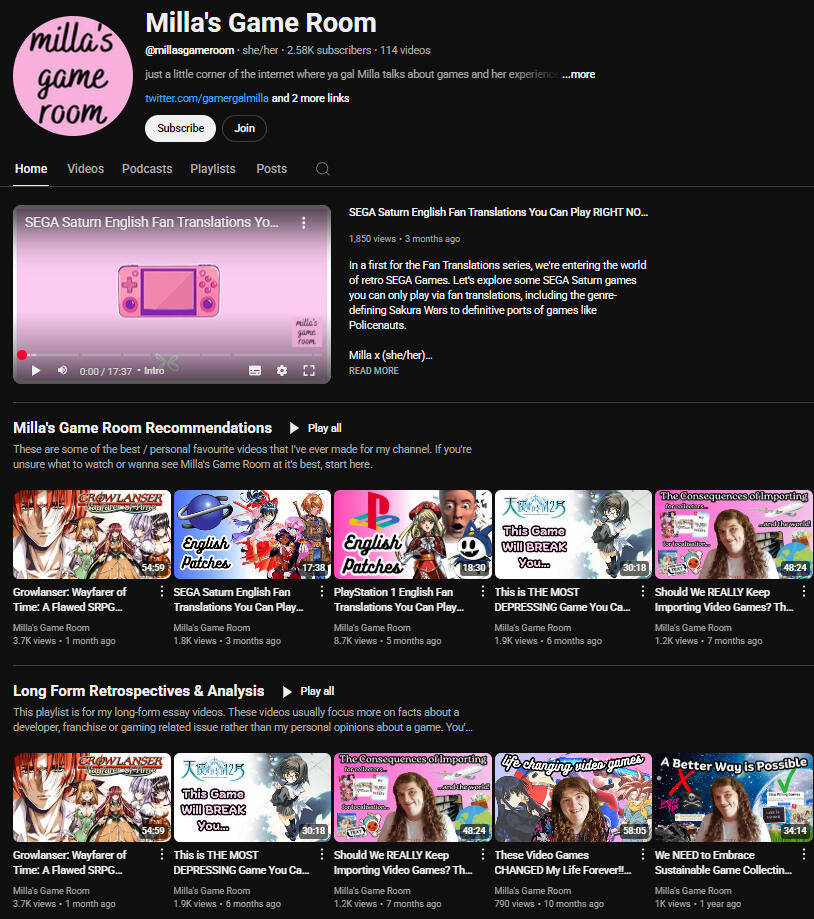Open the Playlists tab
This screenshot has height=919, width=814.
pos(213,169)
